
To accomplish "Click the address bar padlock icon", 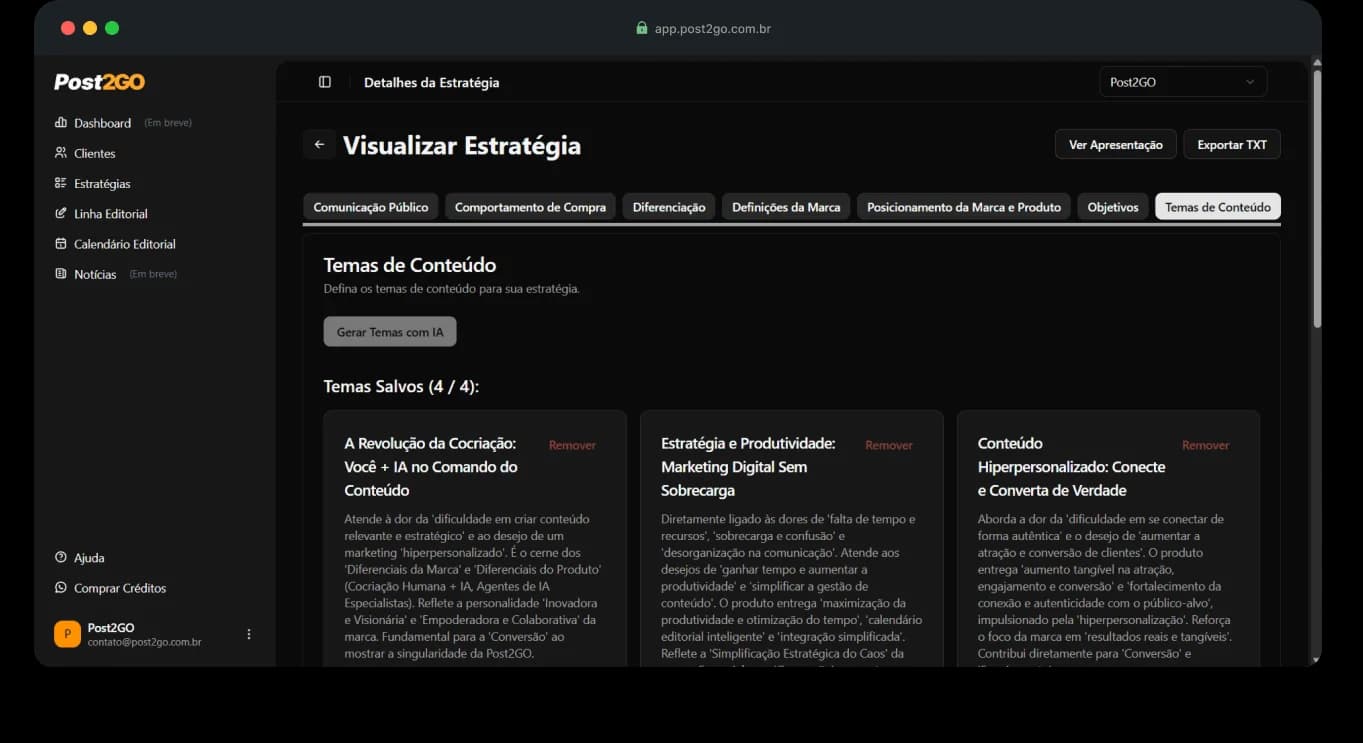I will pos(642,28).
